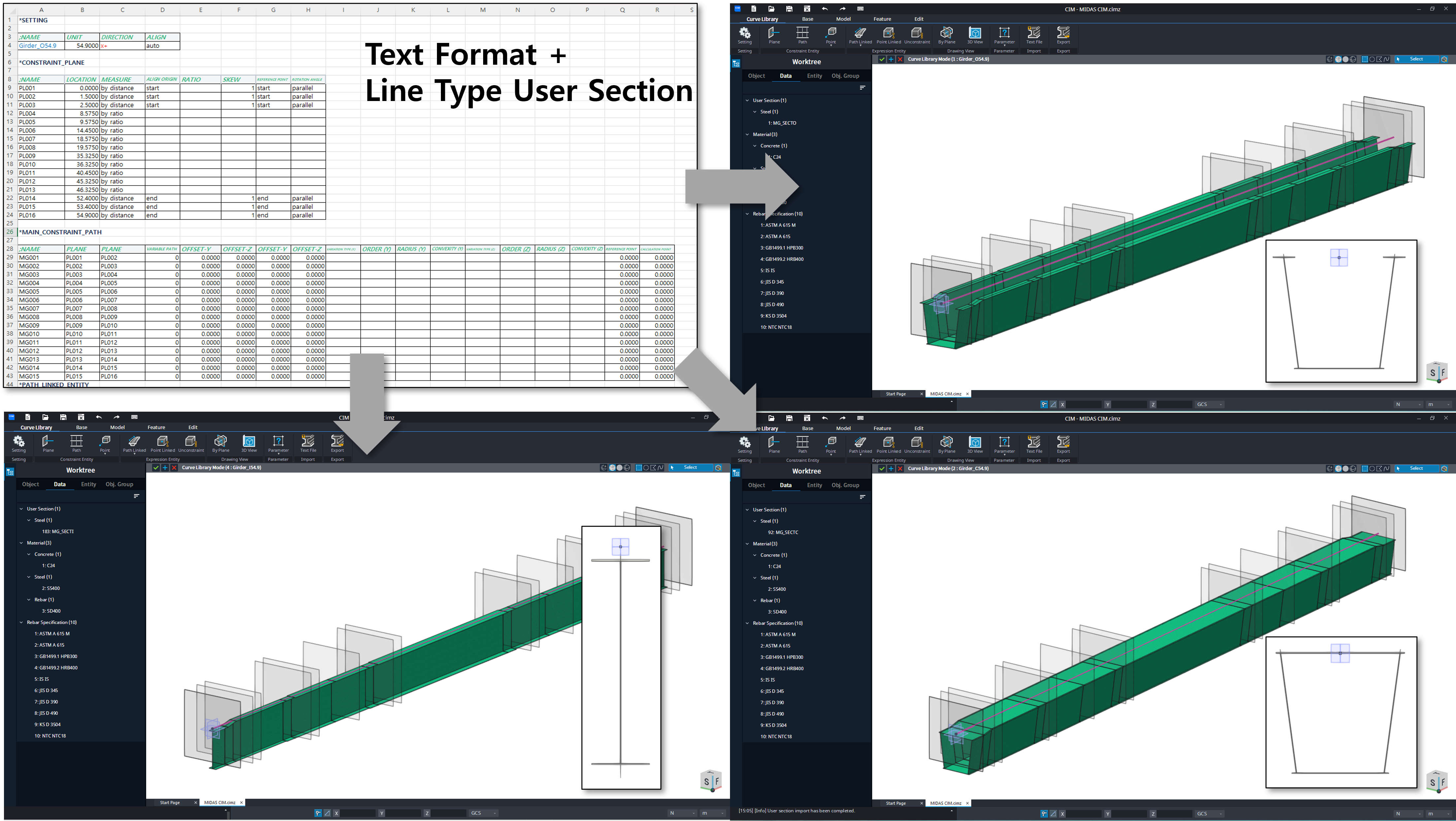
Task: Open By Plane view in Girder_C54.9 window
Action: pos(947,444)
